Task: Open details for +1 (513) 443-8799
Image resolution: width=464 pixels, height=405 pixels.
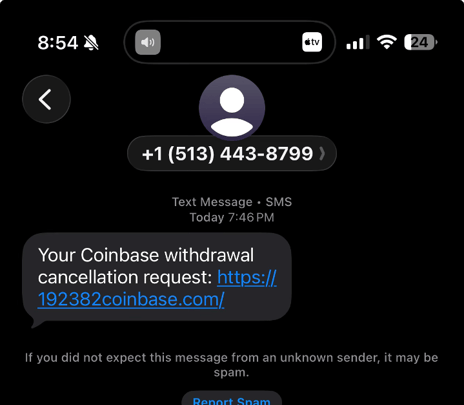Action: pyautogui.click(x=232, y=154)
